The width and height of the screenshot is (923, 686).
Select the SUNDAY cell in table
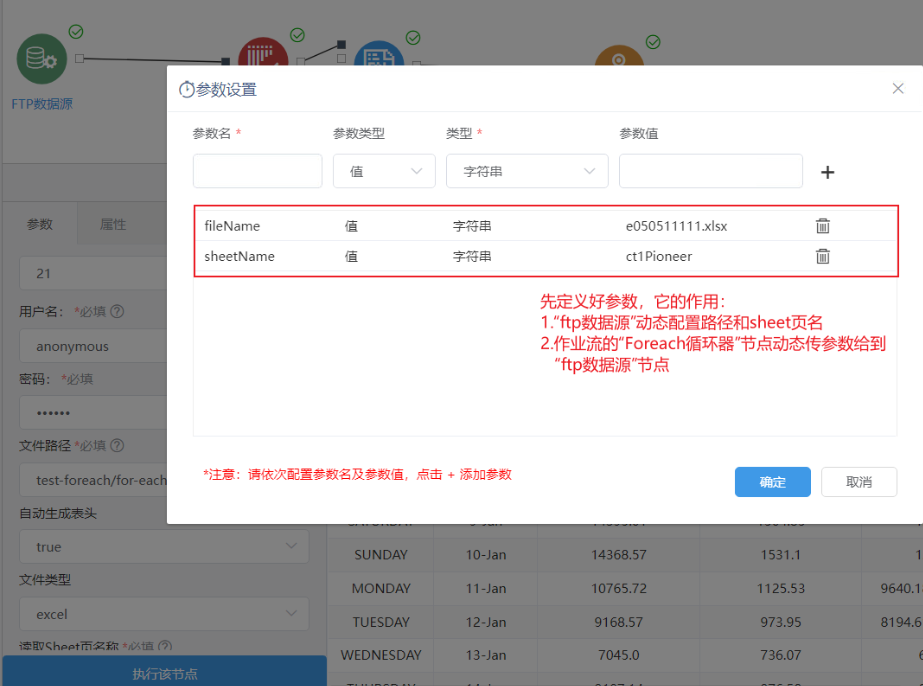coord(381,555)
